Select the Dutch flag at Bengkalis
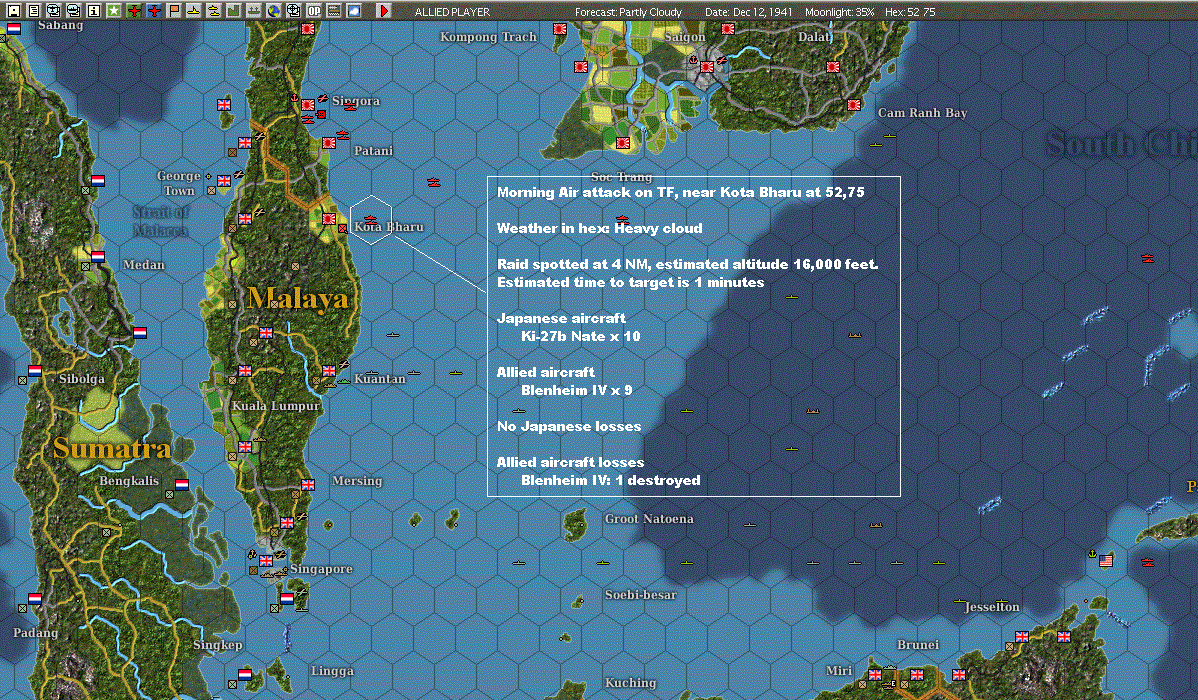The height and width of the screenshot is (700, 1198). tap(182, 484)
